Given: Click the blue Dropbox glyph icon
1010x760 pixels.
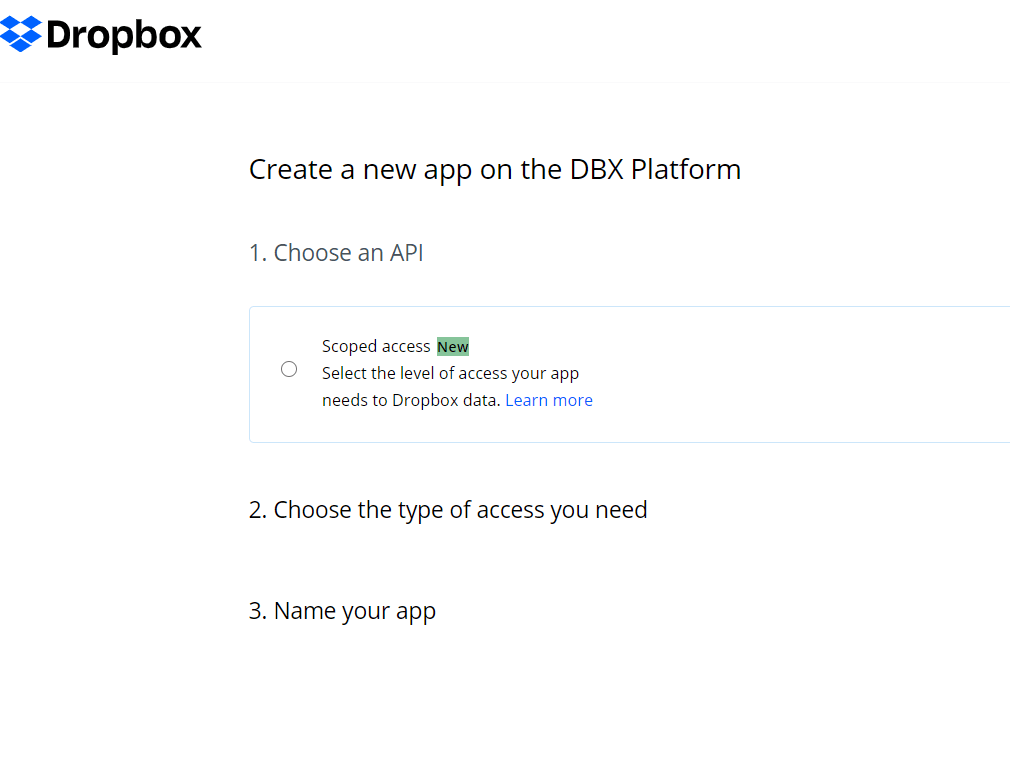Looking at the screenshot, I should pos(21,33).
